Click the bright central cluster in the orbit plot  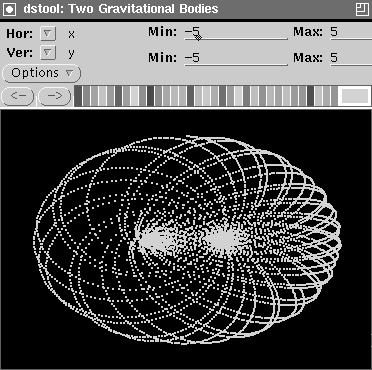coord(190,239)
